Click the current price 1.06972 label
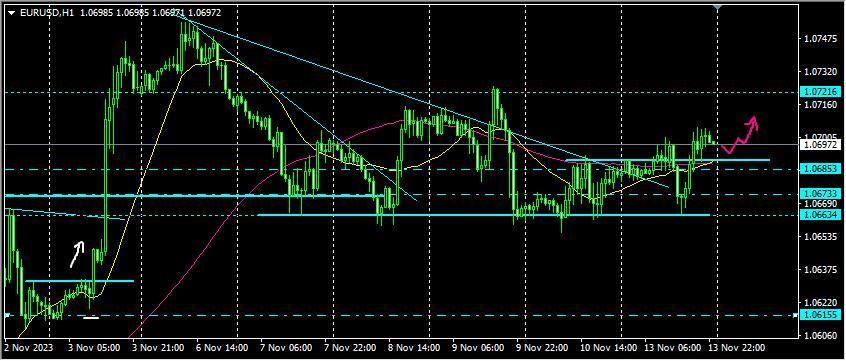The image size is (846, 361). coord(820,144)
